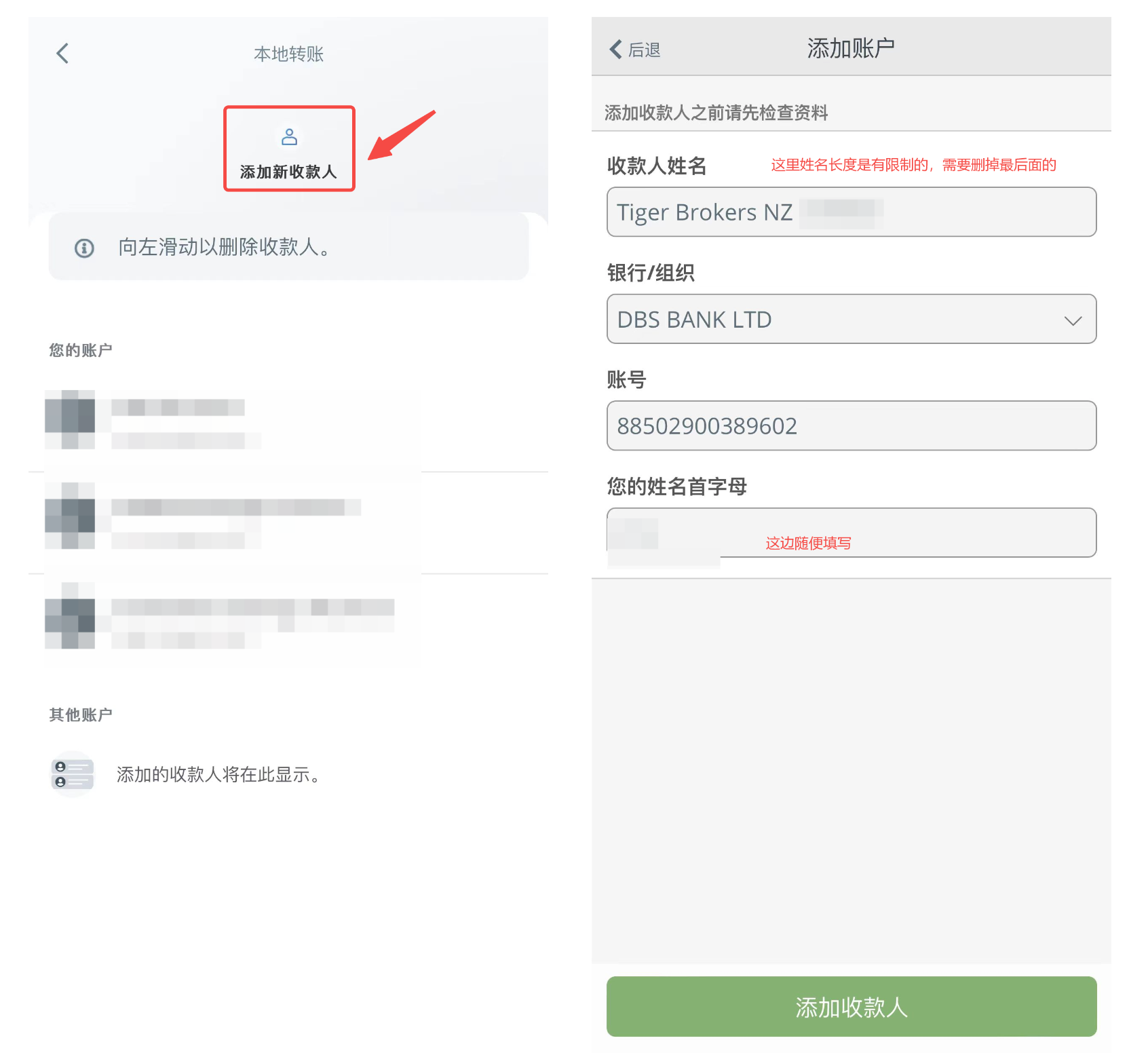Tap the 后退 back chevron in 添加账户
The height and width of the screenshot is (1053, 1148).
pyautogui.click(x=616, y=50)
